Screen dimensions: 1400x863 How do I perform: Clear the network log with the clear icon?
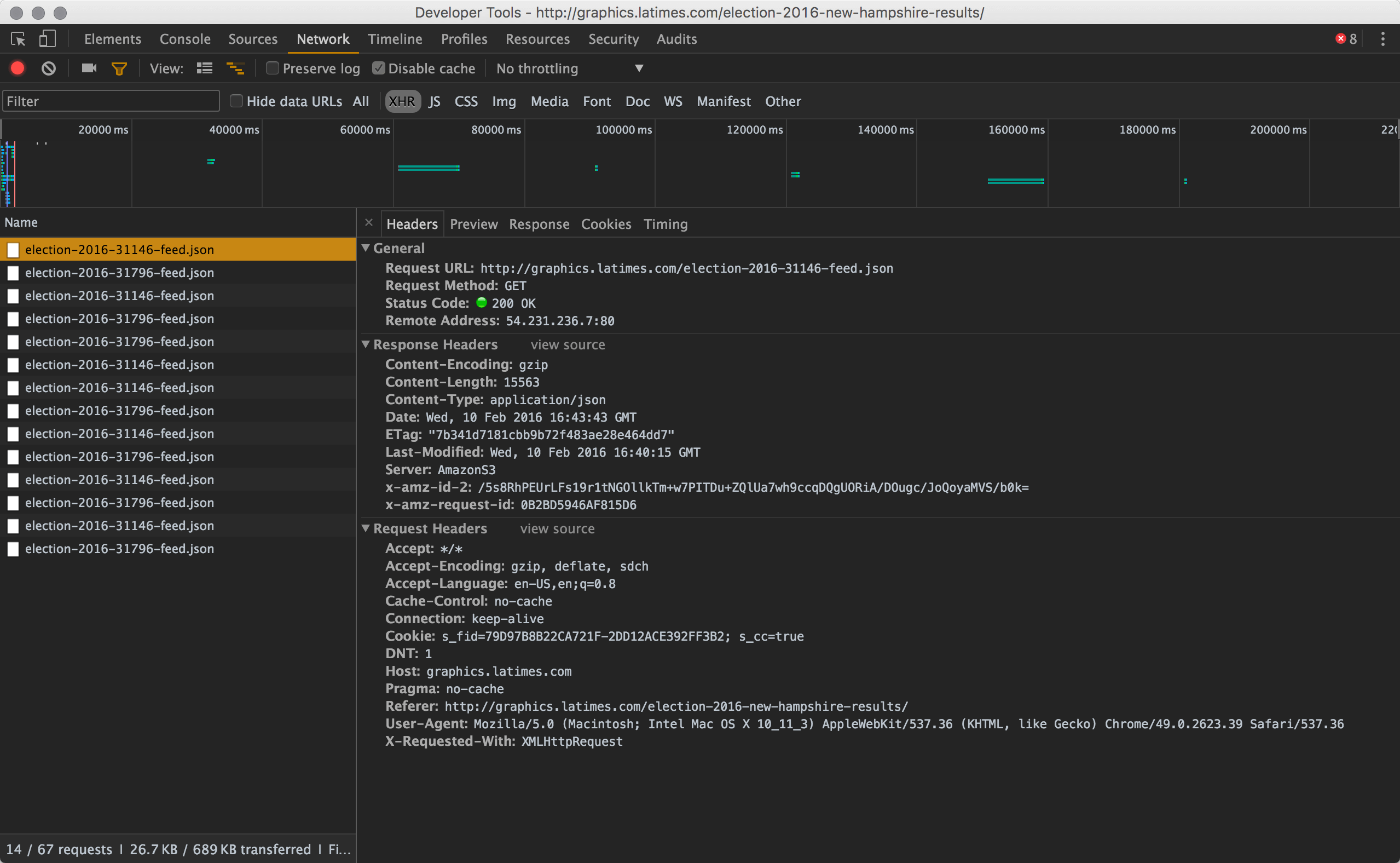49,68
